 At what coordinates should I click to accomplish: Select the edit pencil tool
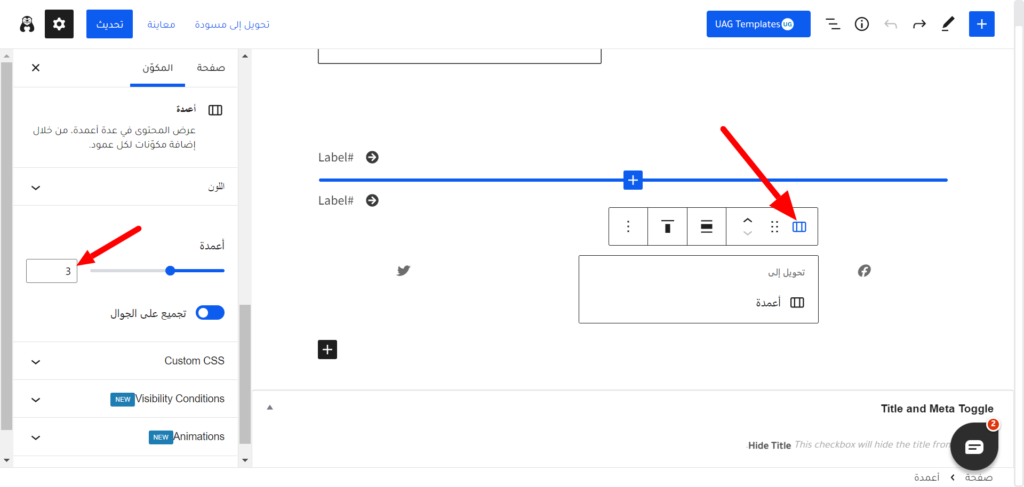pos(948,24)
